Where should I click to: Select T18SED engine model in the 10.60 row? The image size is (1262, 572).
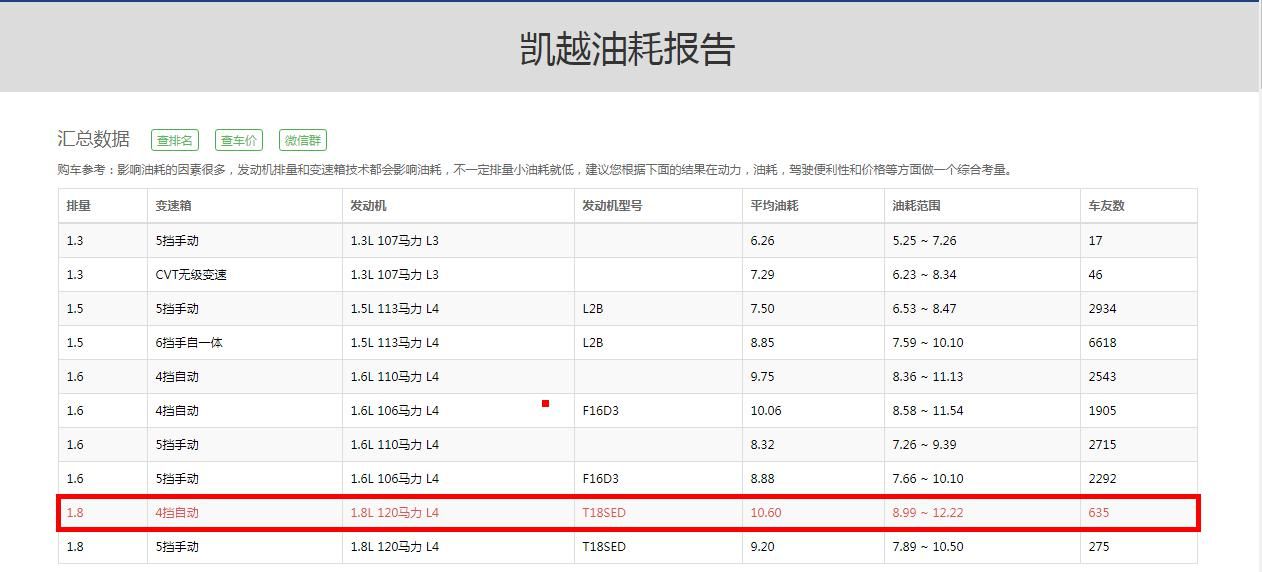604,512
